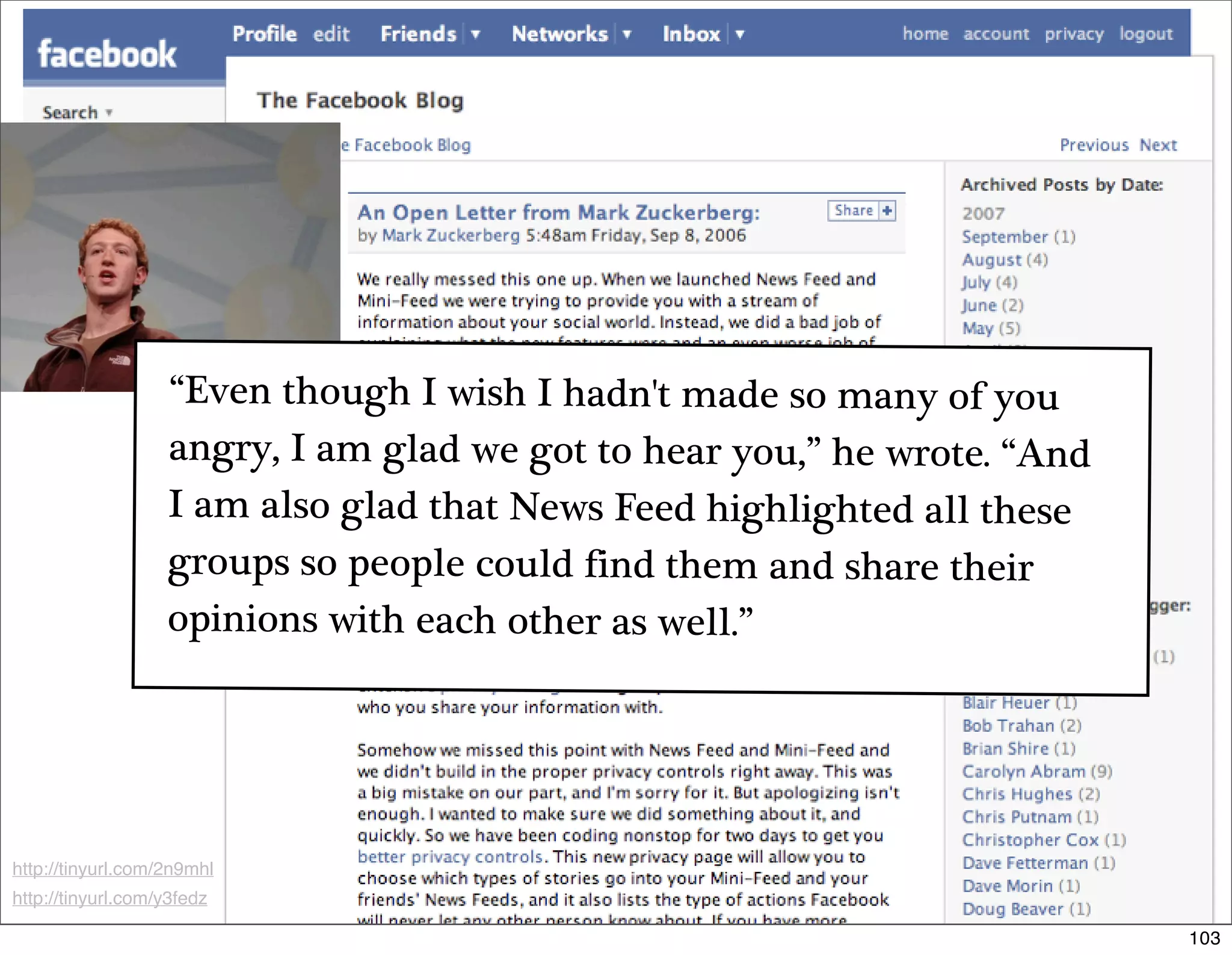Open Dave Morin (1) posts
The width and height of the screenshot is (1232, 955).
pos(1021,886)
